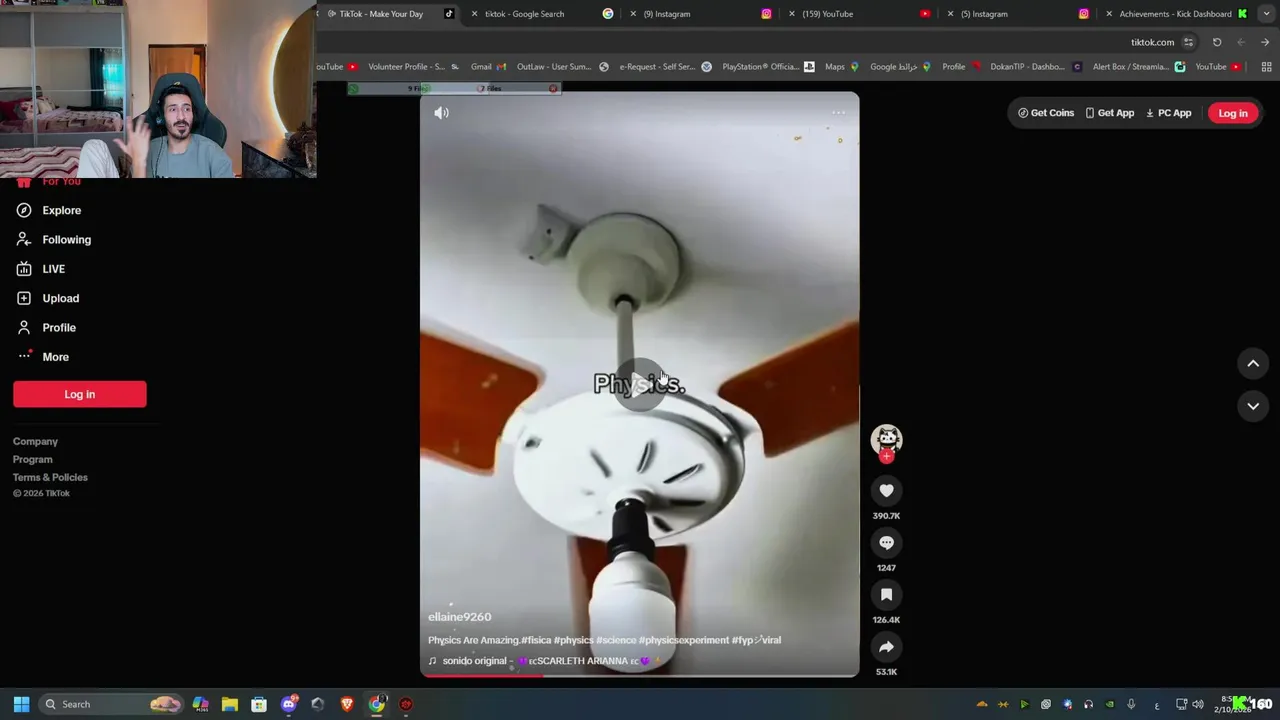
Task: Open the creator's avatar beside the video
Action: (x=886, y=438)
